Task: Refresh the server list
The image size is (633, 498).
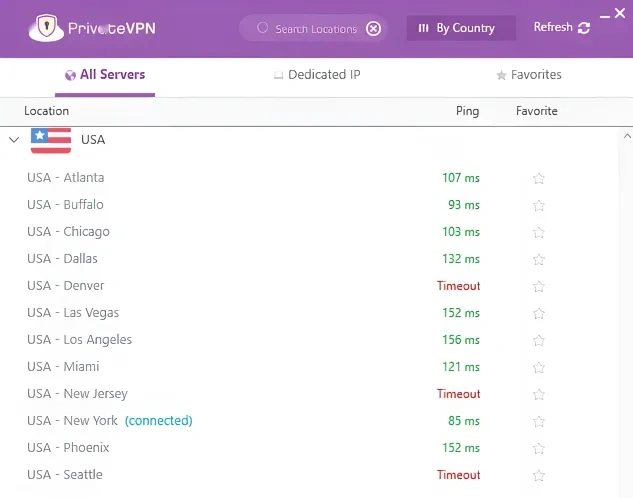Action: pyautogui.click(x=562, y=27)
